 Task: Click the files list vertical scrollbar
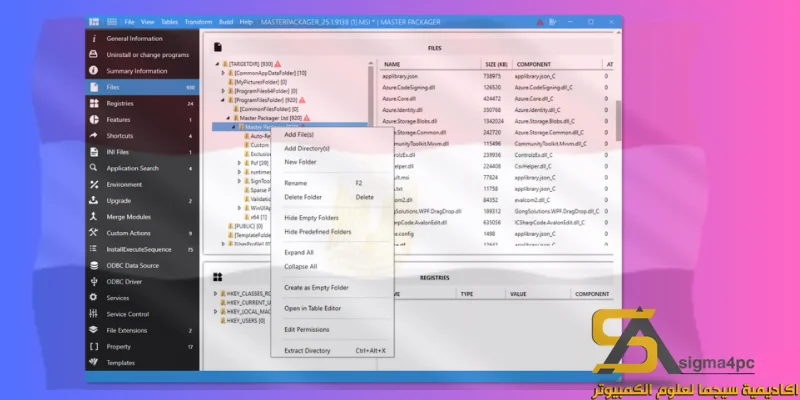(x=618, y=120)
